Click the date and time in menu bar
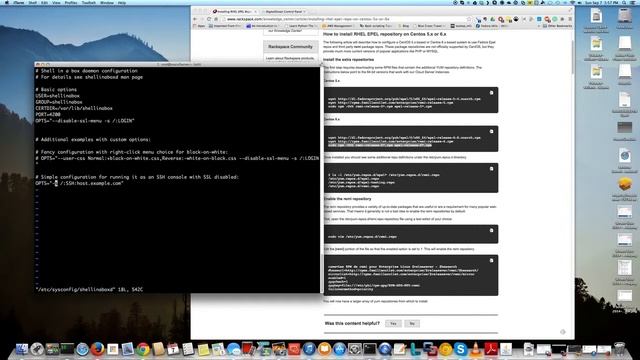 [601, 2]
